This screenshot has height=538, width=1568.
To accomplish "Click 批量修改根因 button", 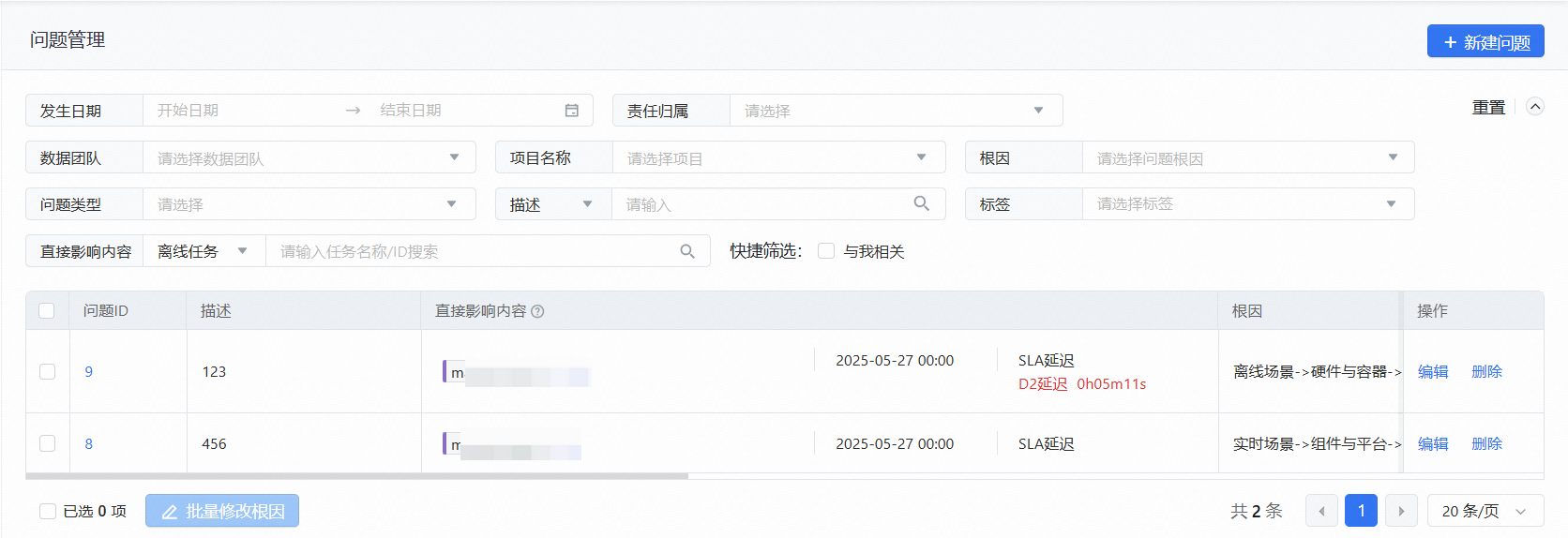I will pyautogui.click(x=222, y=511).
